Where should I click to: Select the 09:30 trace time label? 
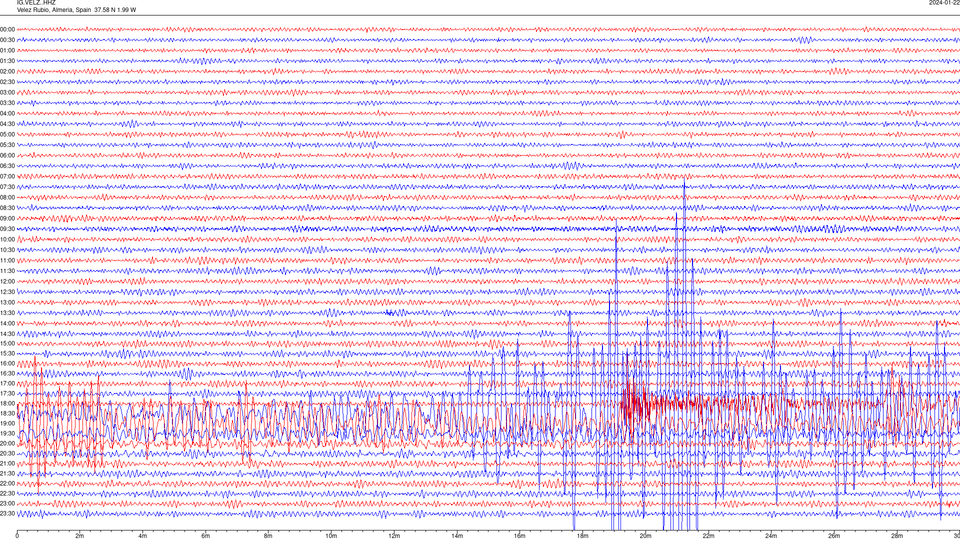tap(7, 229)
